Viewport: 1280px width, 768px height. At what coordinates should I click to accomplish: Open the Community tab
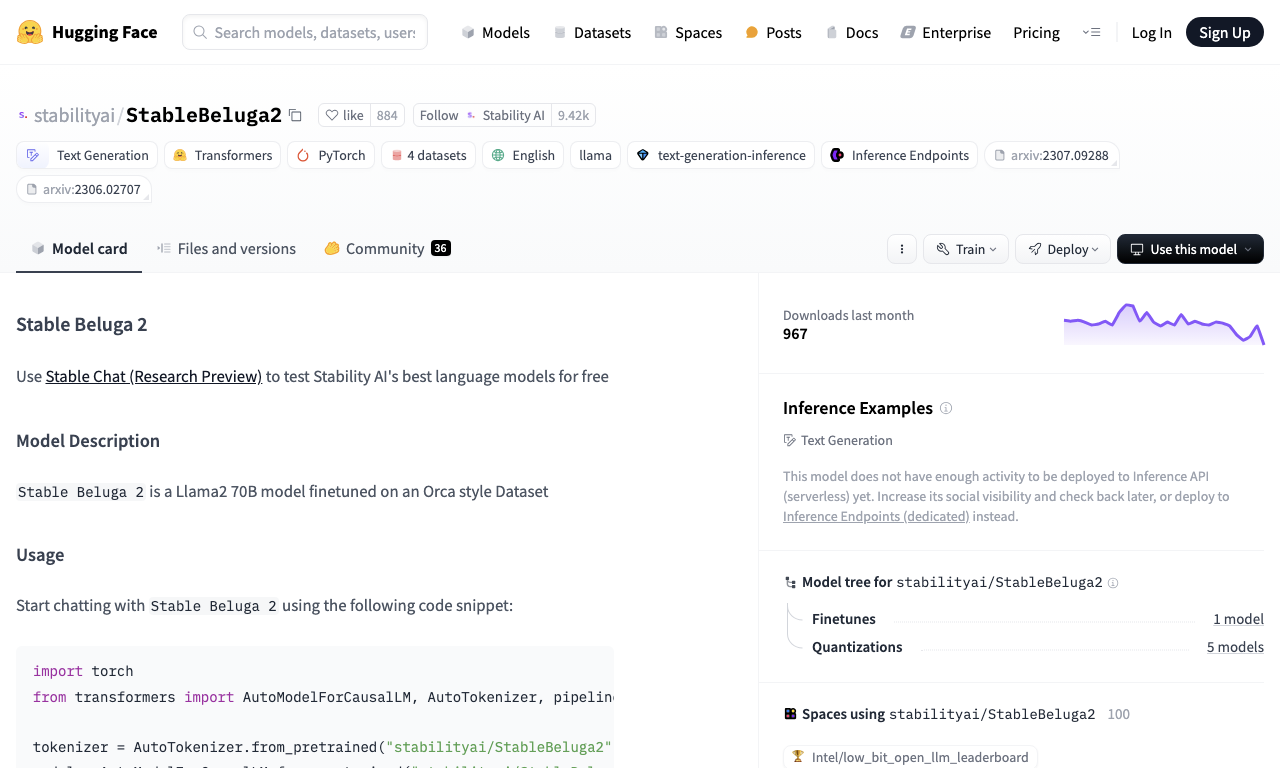(x=387, y=249)
